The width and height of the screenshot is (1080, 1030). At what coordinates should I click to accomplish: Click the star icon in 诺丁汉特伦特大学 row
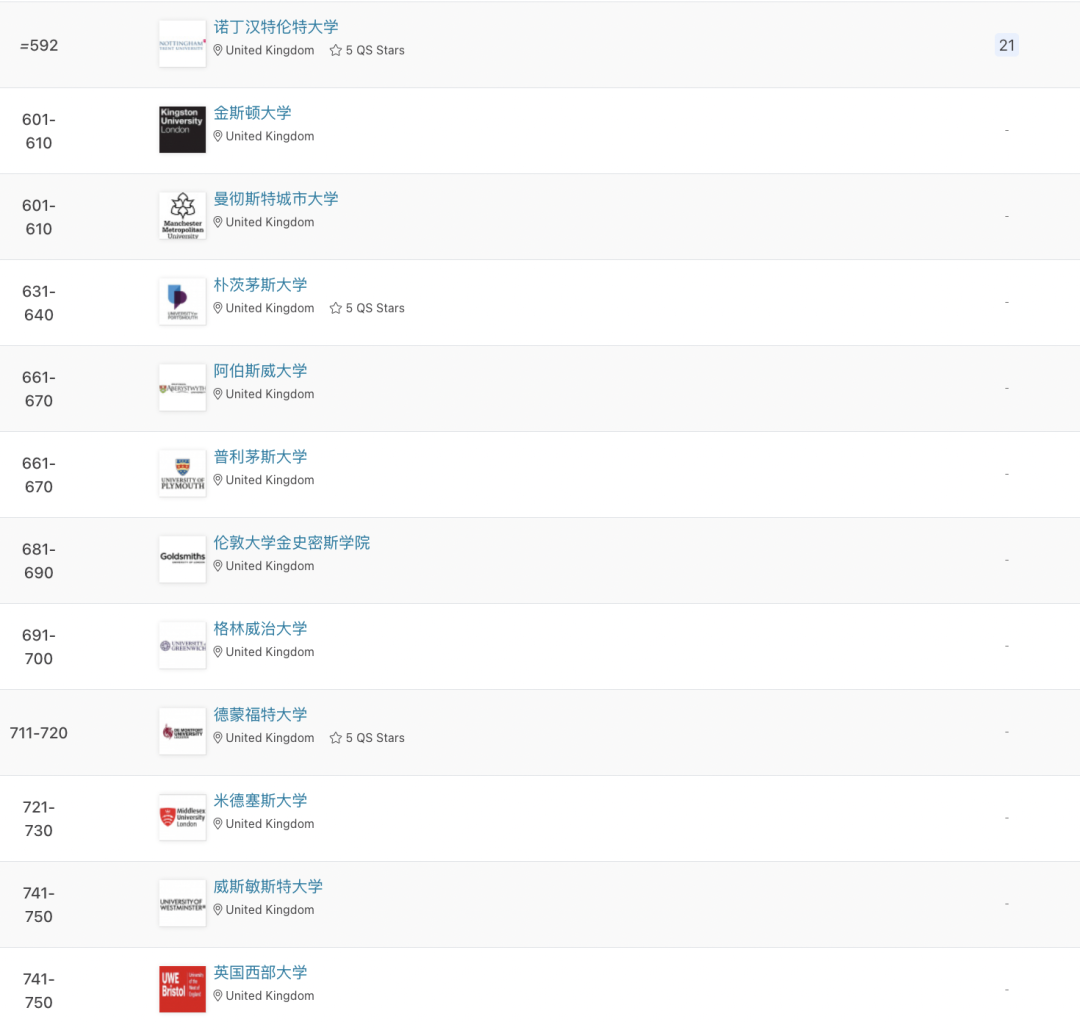click(335, 50)
